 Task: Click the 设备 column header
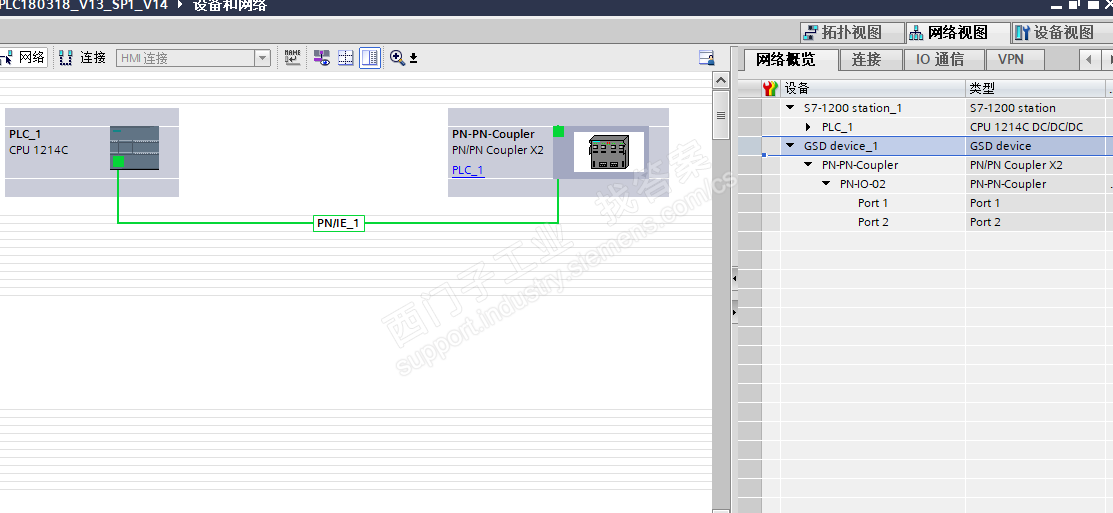(873, 89)
